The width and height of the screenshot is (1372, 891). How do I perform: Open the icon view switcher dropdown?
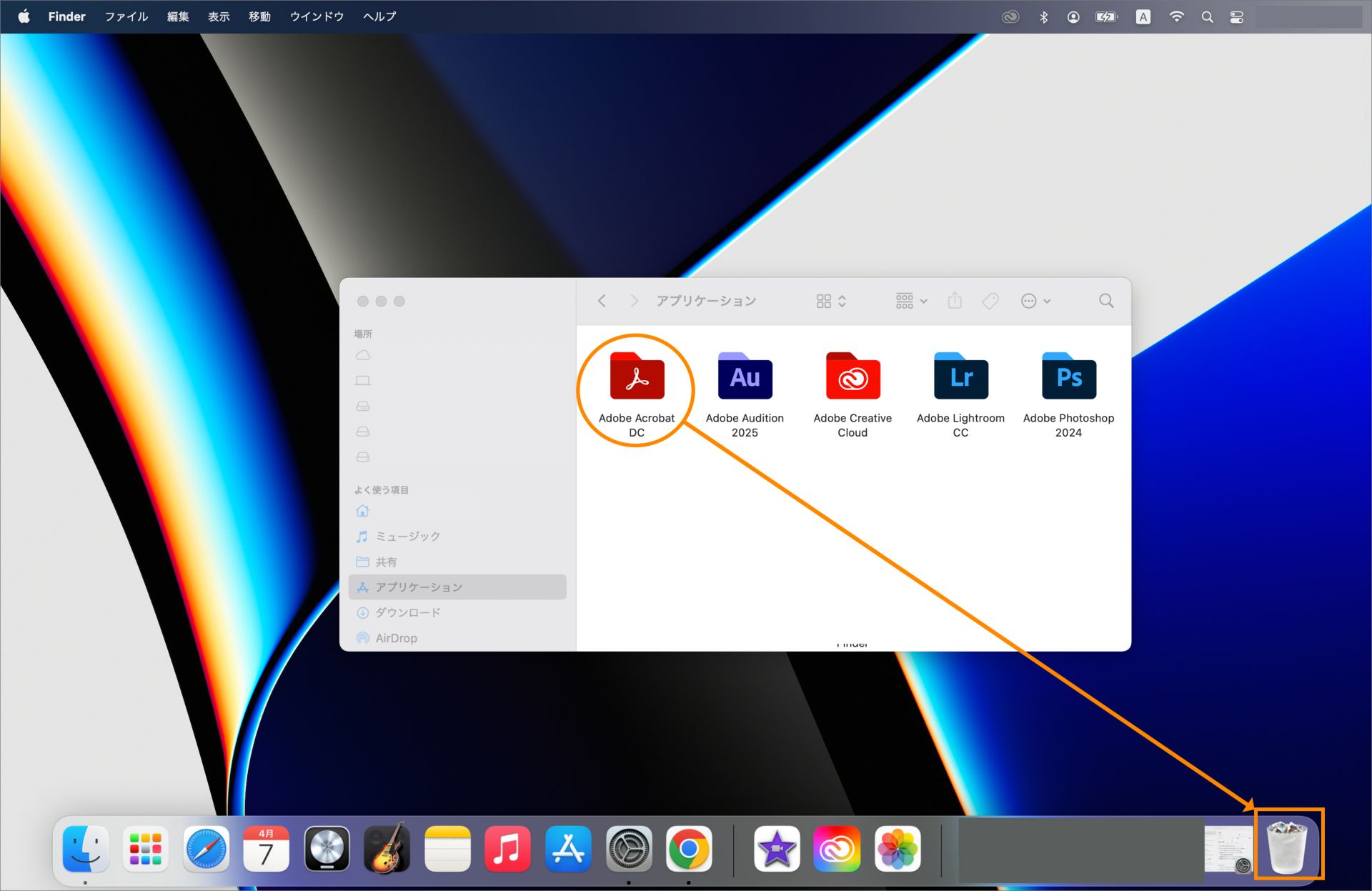tap(831, 301)
